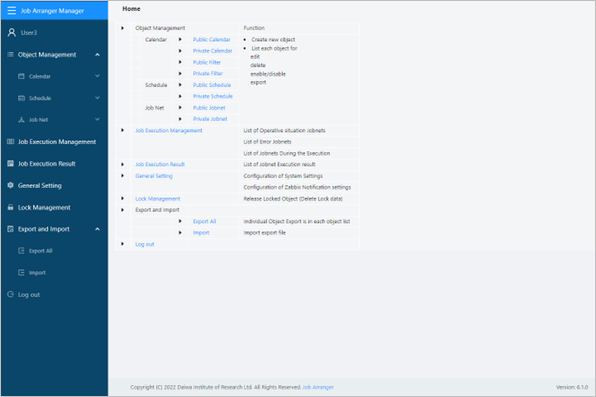Click the Import icon in sidebar
Viewport: 596px width, 397px height.
[21, 273]
